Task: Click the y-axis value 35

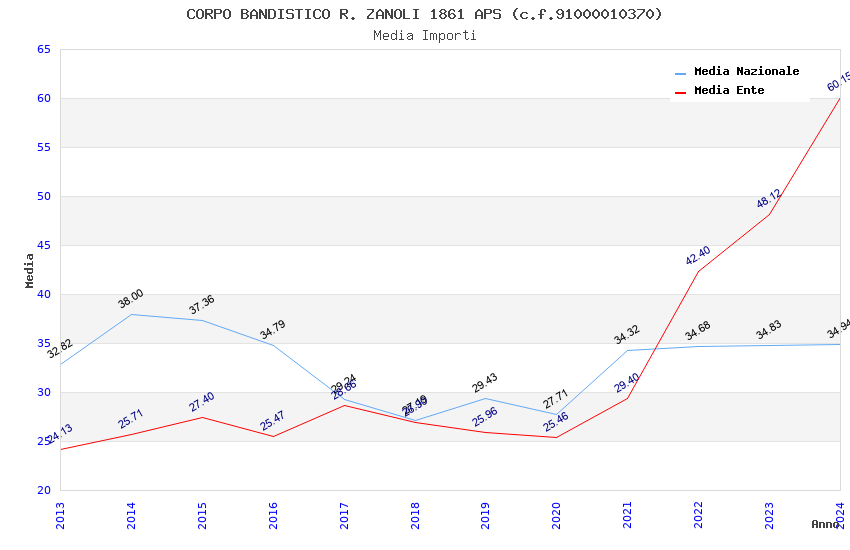Action: click(44, 344)
